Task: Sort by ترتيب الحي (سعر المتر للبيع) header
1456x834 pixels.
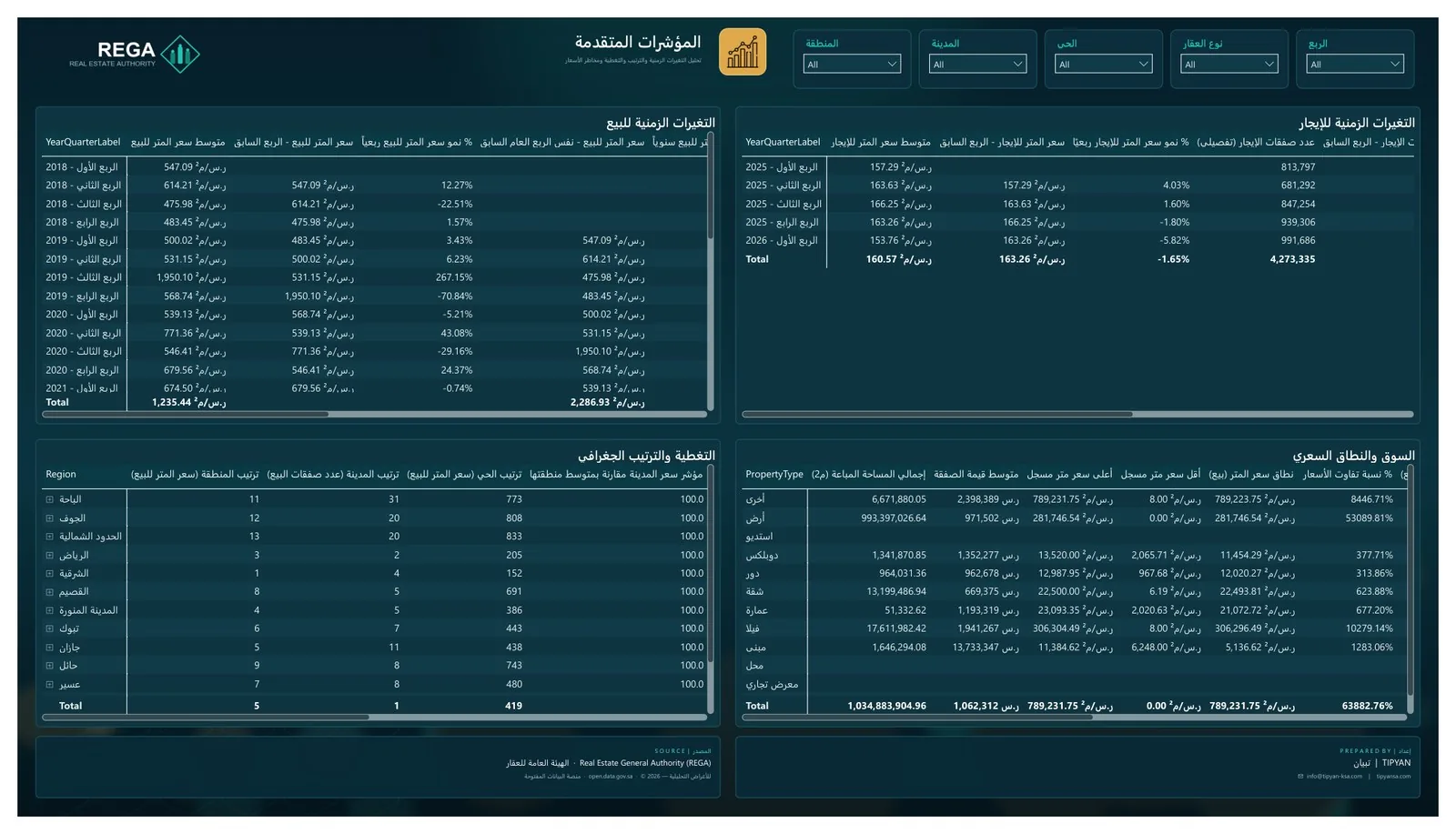Action: pos(464,474)
